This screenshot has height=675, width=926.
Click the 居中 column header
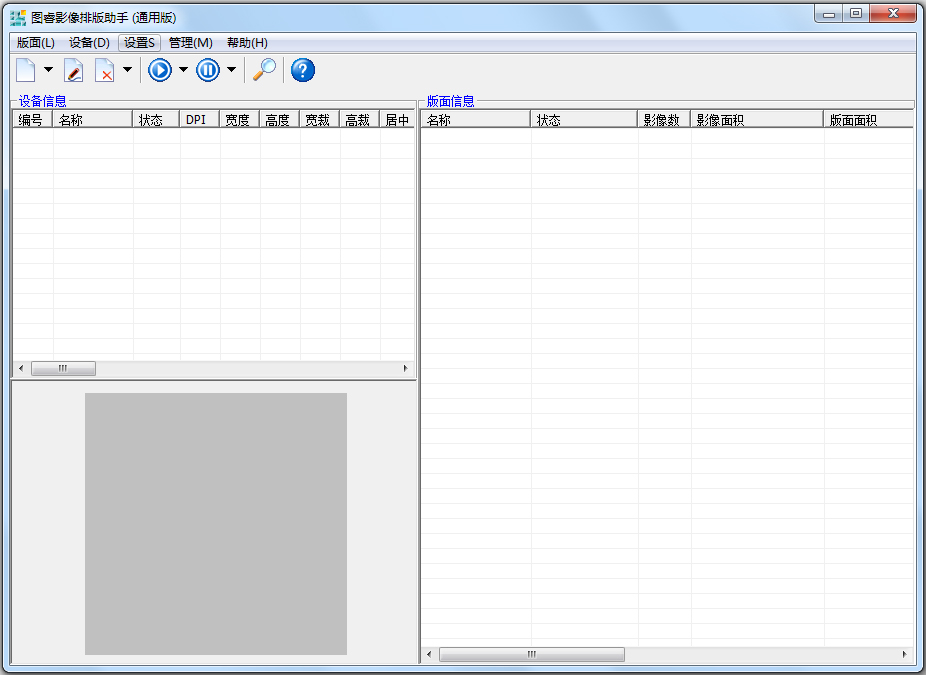(x=397, y=120)
